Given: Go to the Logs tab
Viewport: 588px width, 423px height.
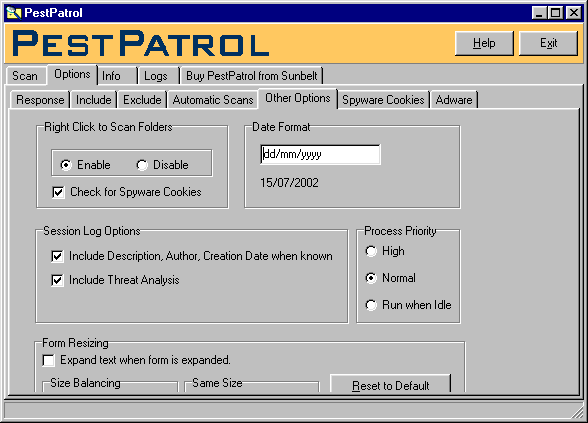Looking at the screenshot, I should (x=159, y=76).
